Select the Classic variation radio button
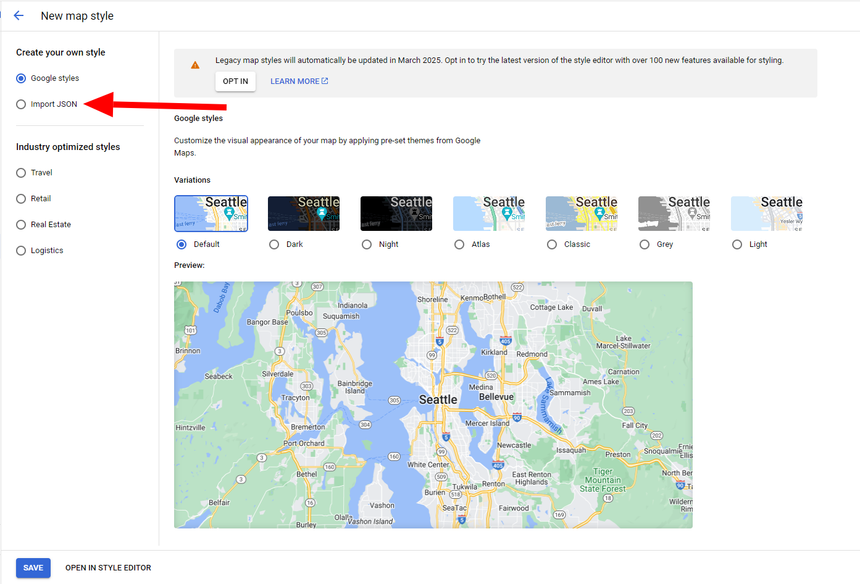The height and width of the screenshot is (584, 860). click(552, 244)
